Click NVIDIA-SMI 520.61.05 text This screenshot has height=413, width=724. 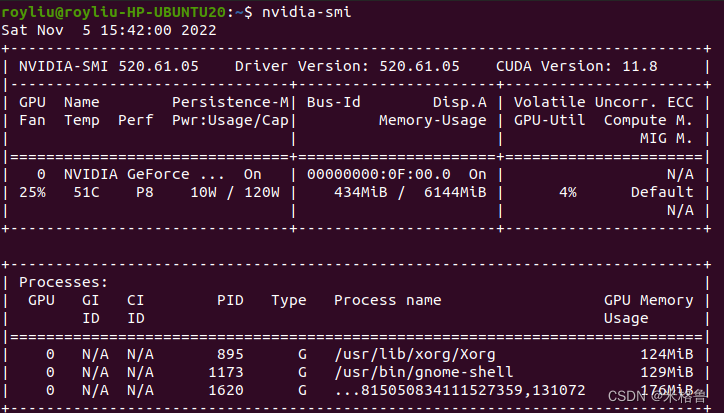click(109, 67)
